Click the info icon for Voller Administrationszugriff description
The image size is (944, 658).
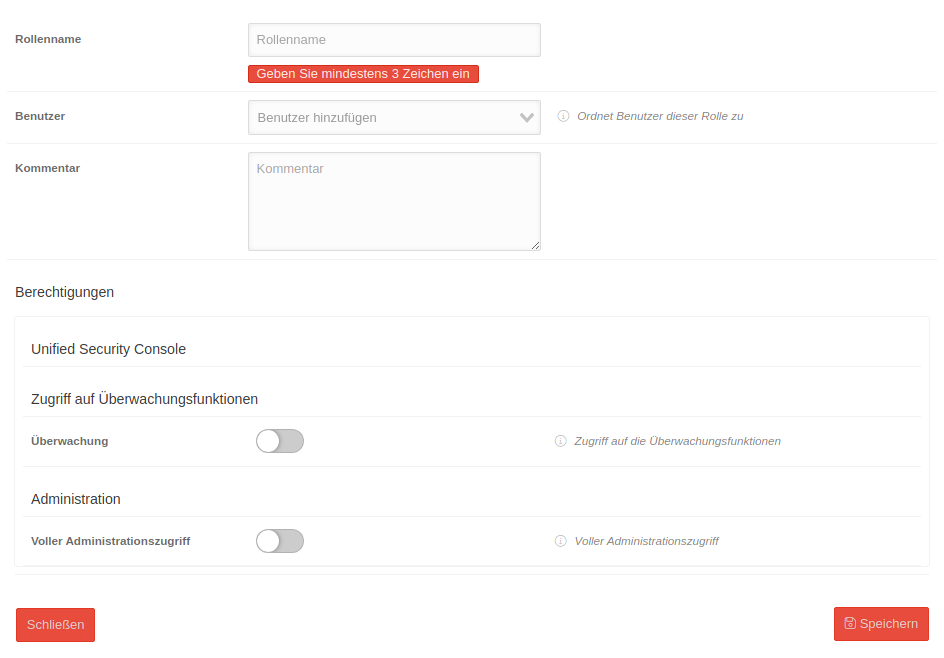click(x=561, y=541)
